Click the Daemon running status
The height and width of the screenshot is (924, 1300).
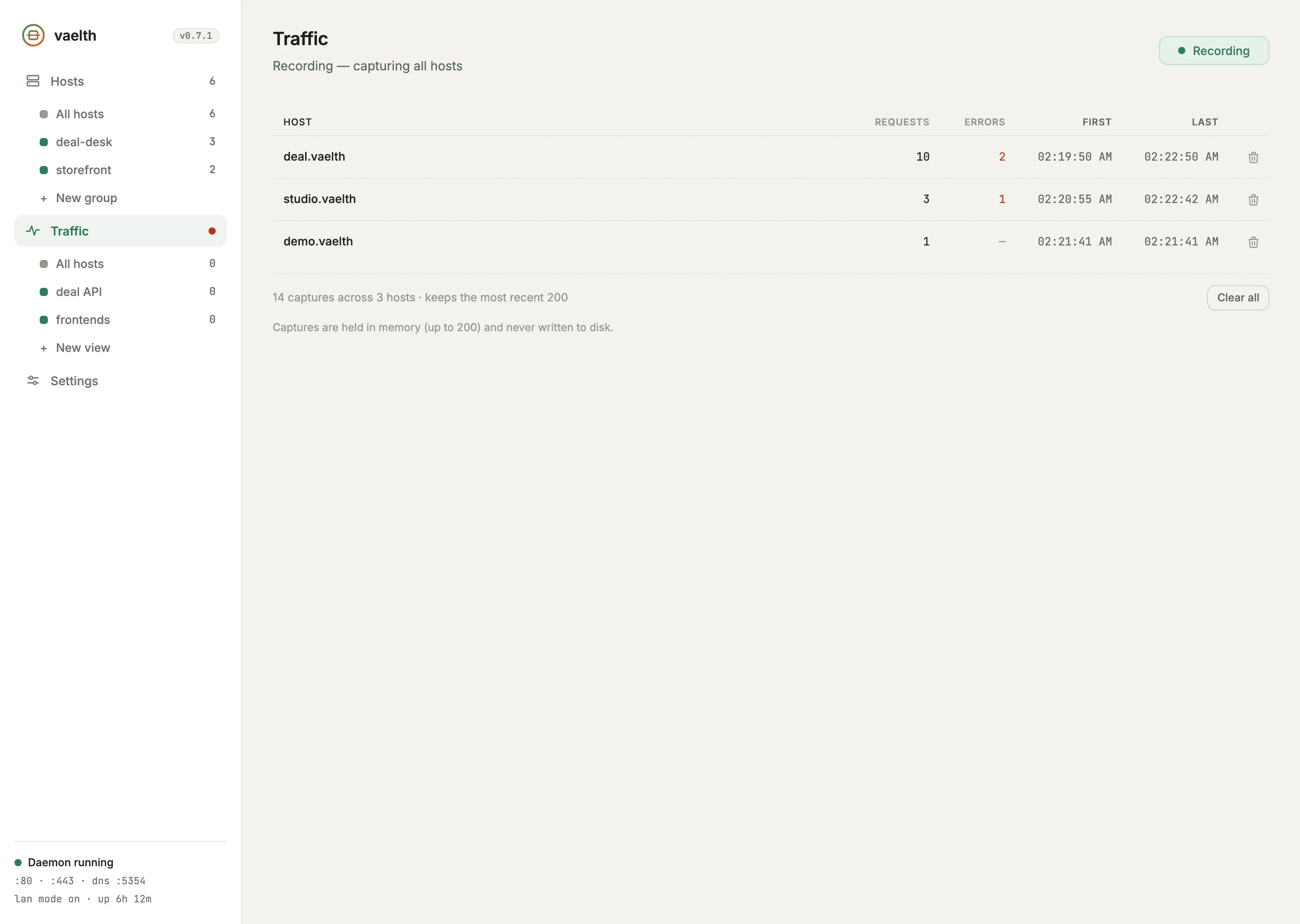(x=64, y=863)
